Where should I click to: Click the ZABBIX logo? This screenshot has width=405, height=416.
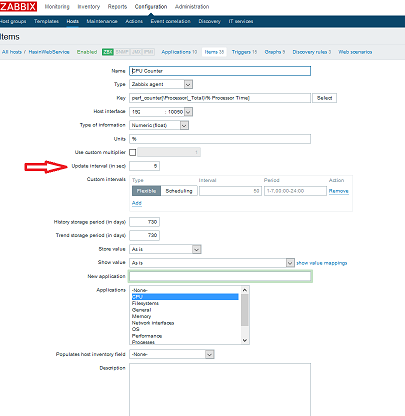point(18,6)
